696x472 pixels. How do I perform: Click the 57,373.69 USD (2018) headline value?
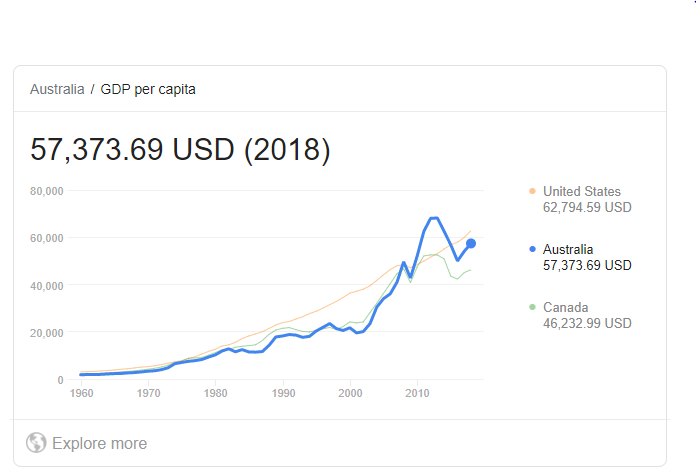click(180, 150)
